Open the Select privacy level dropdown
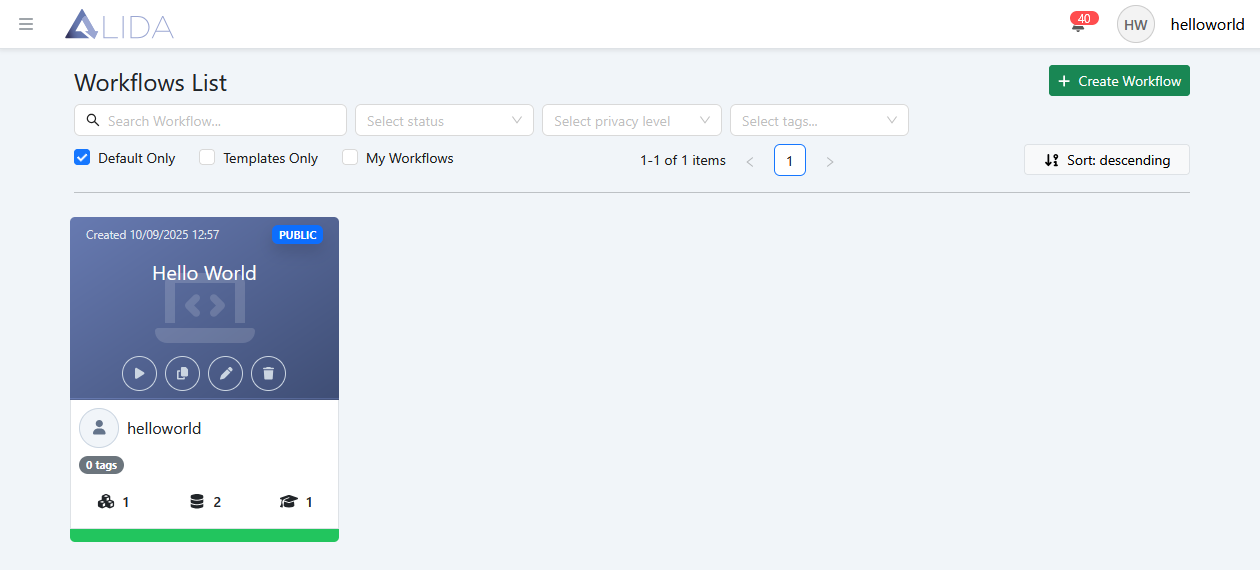The image size is (1260, 570). (x=632, y=120)
